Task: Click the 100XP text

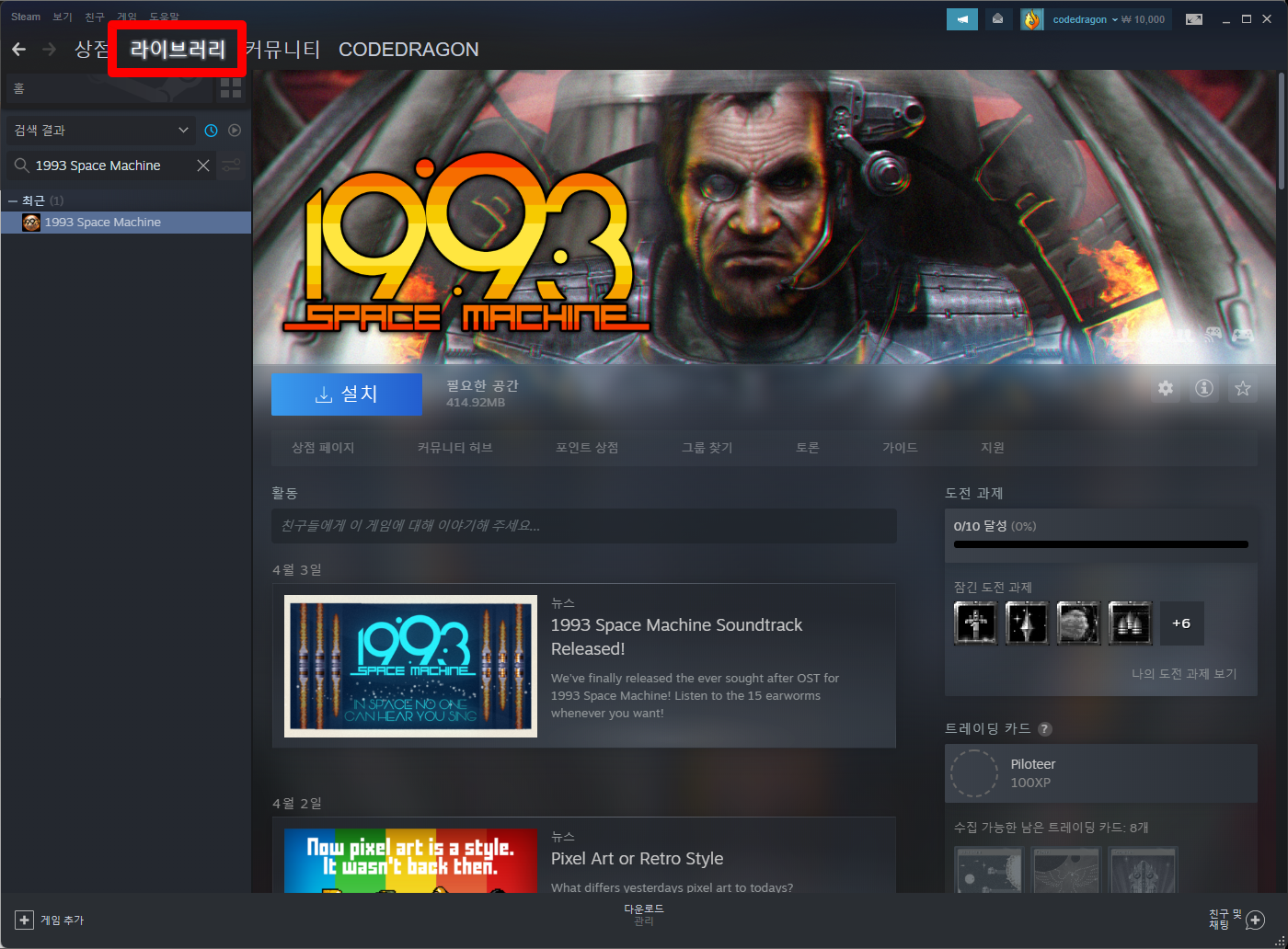Action: [1030, 783]
